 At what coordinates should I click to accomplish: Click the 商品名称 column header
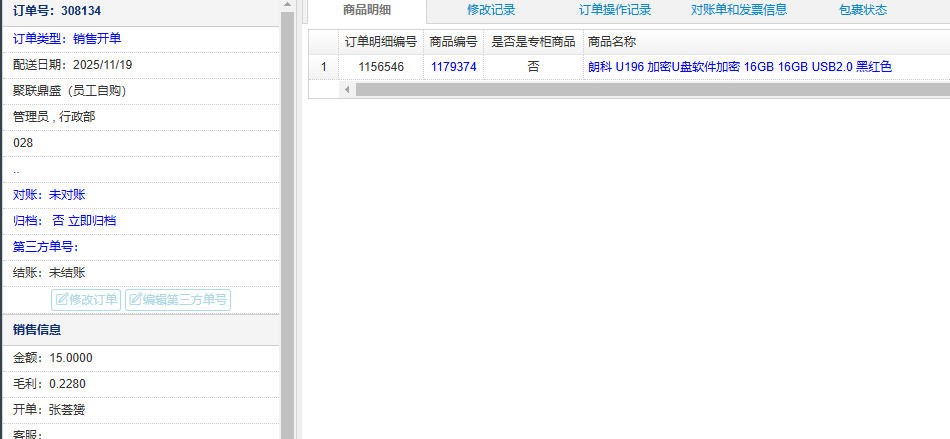pyautogui.click(x=612, y=42)
